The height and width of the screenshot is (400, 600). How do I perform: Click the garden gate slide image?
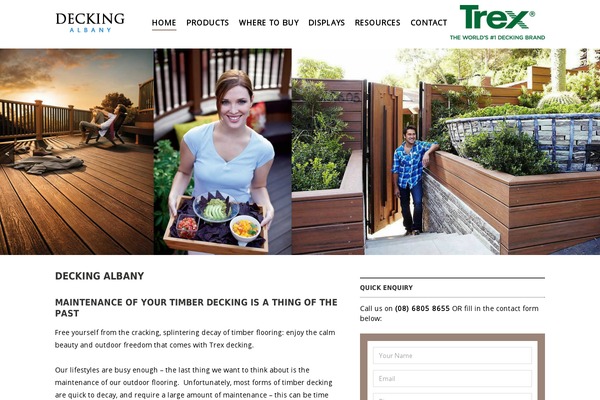coord(446,152)
